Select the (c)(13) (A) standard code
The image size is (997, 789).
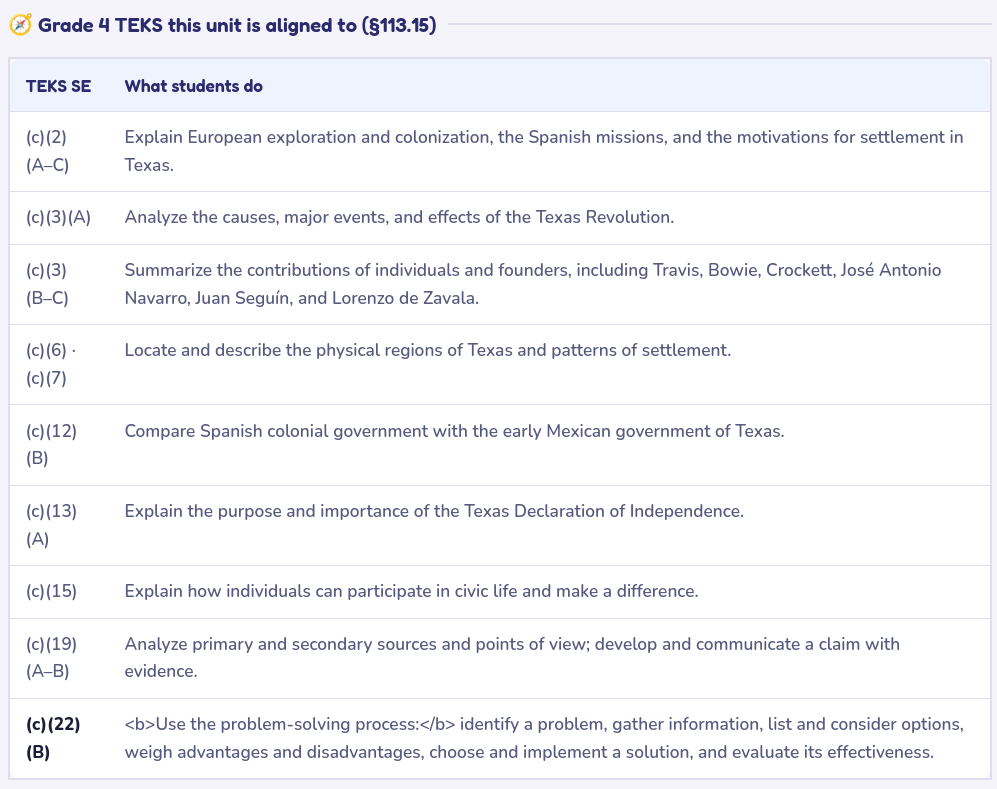click(52, 525)
